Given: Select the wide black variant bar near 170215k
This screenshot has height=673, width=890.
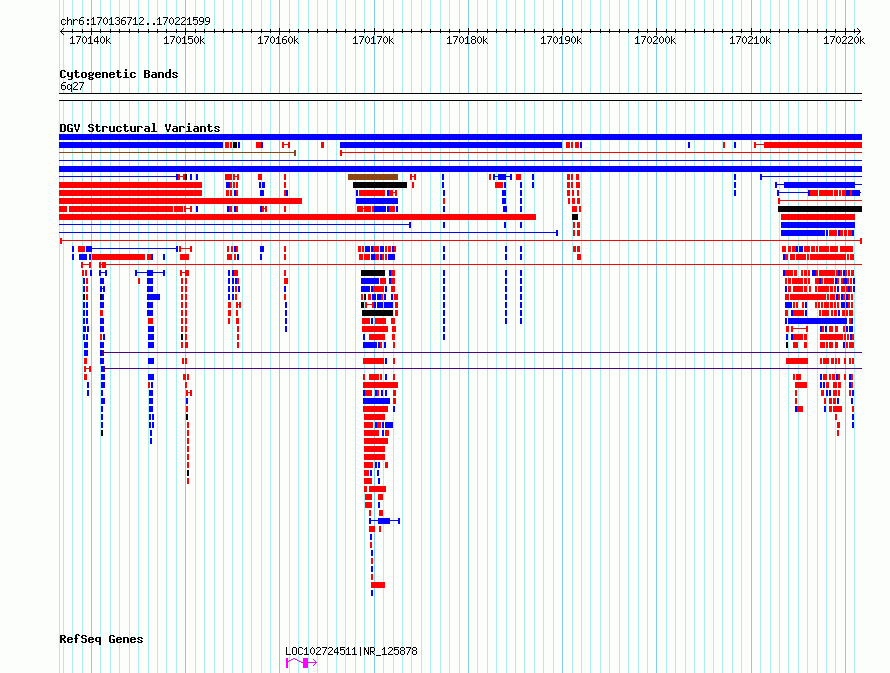Looking at the screenshot, I should pos(820,209).
